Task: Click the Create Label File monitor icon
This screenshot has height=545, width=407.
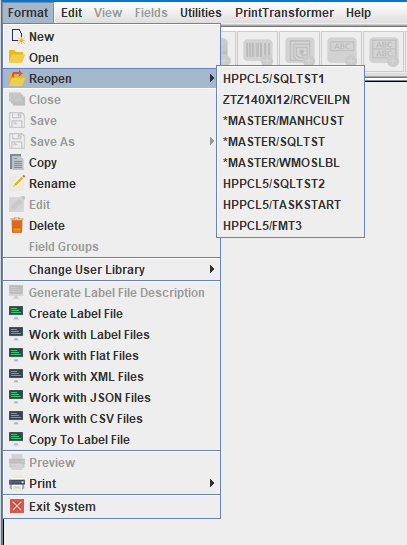Action: 16,313
